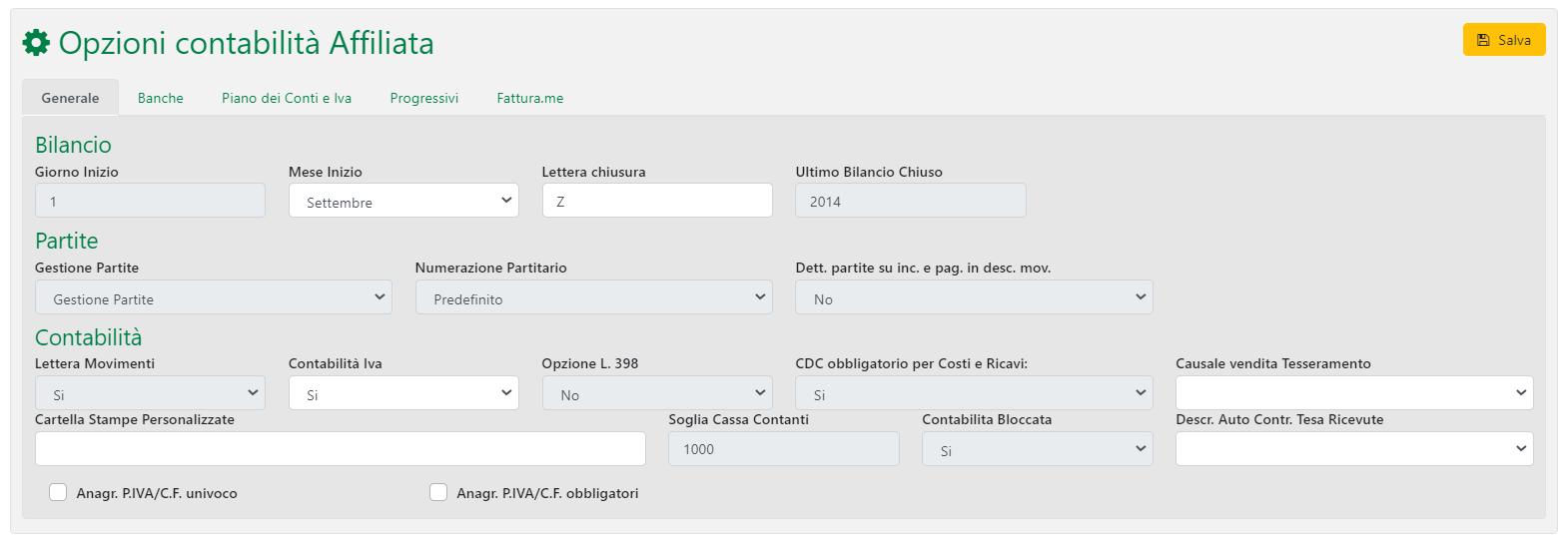This screenshot has height=541, width=1568.
Task: Open the Contabilità Iva dropdown
Action: coord(403,393)
